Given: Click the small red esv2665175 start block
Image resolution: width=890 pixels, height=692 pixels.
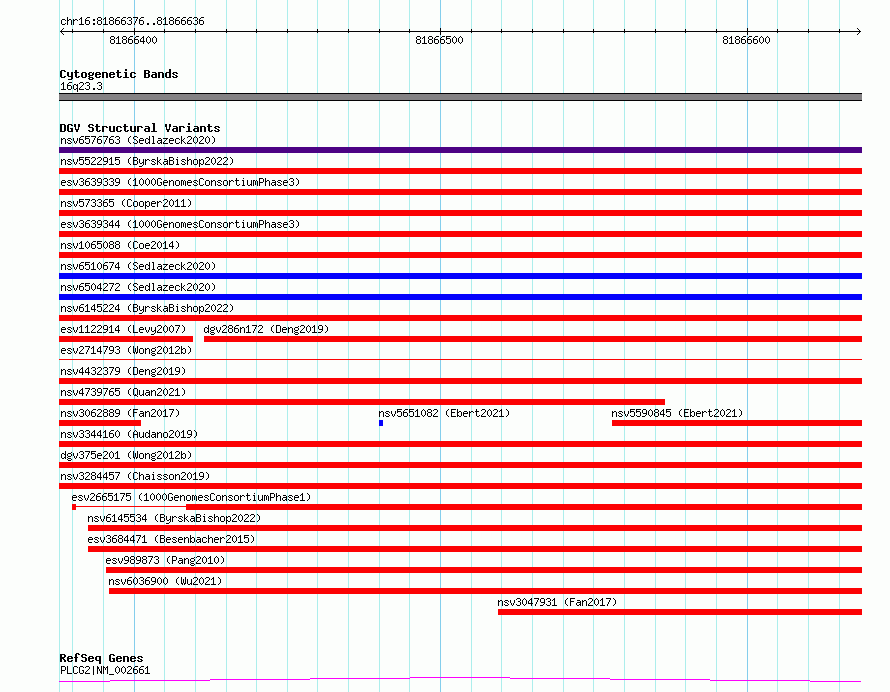Looking at the screenshot, I should (74, 507).
